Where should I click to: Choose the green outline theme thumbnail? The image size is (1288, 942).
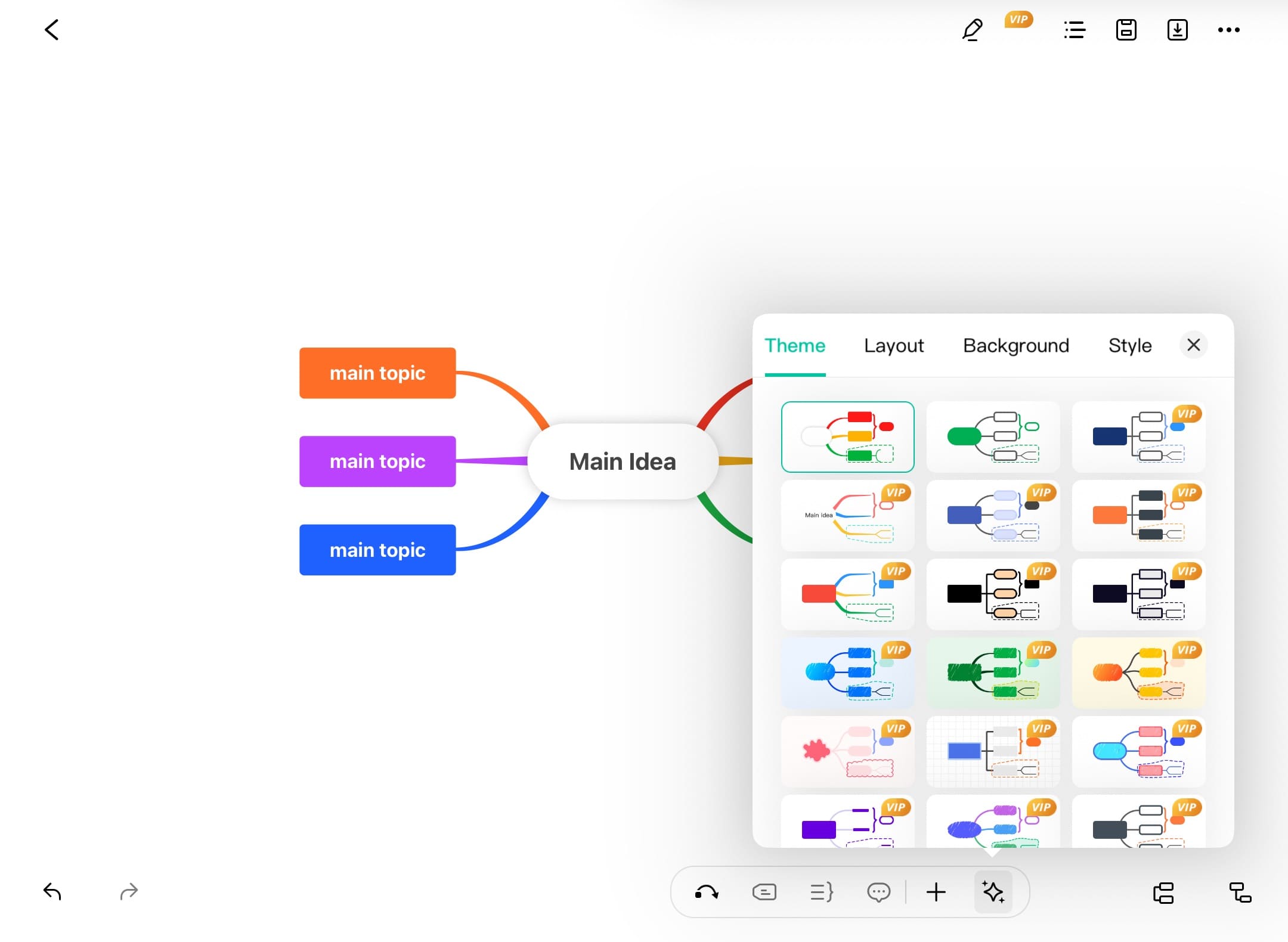993,437
